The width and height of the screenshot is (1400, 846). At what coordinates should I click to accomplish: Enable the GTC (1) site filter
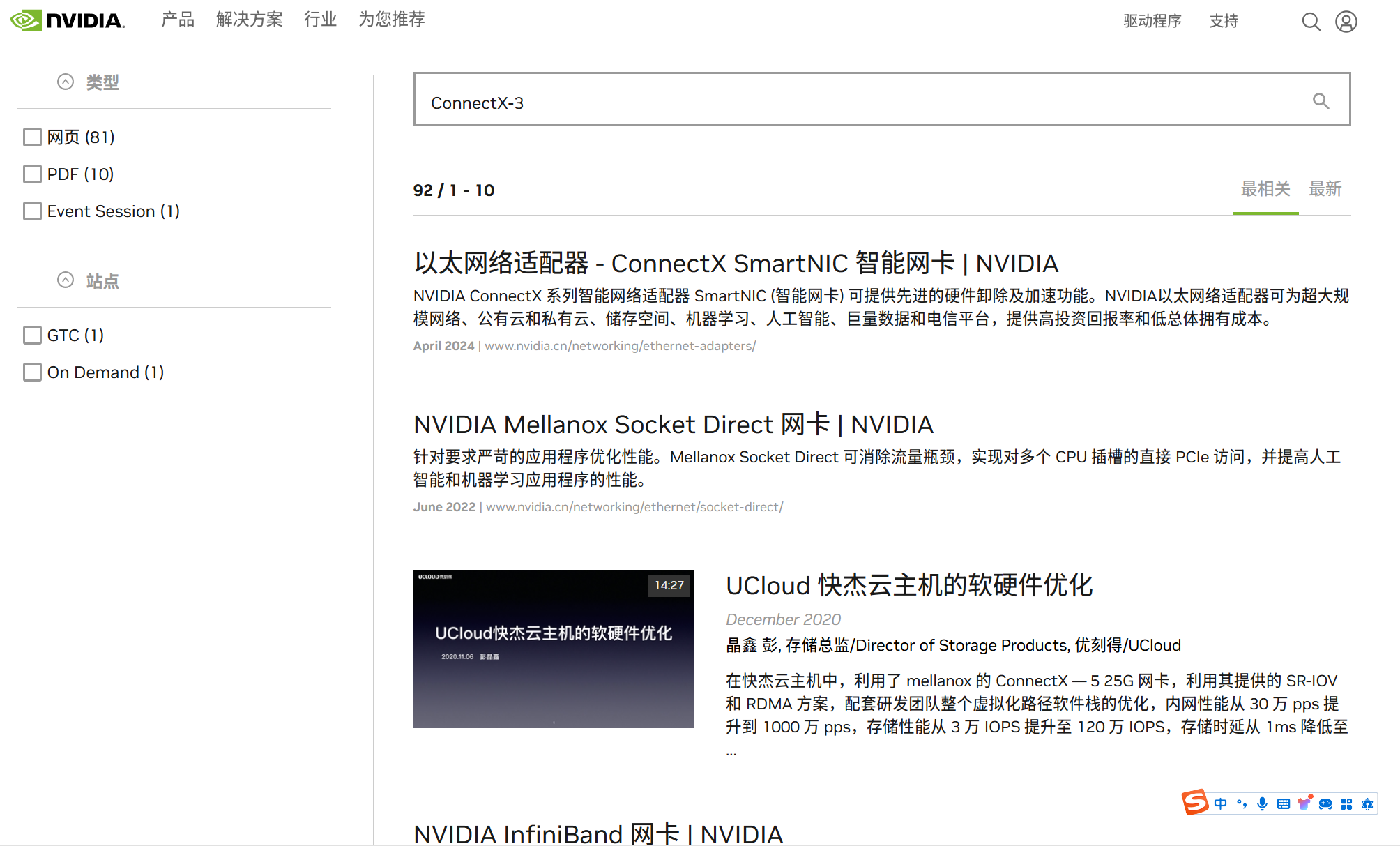[32, 335]
